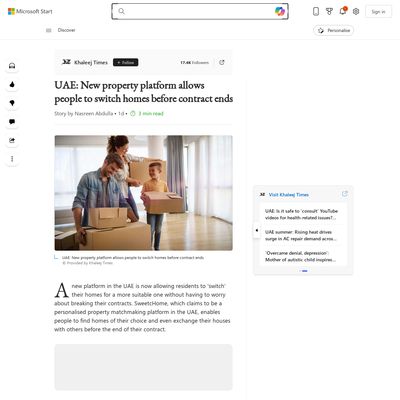Click the Personalise button
The height and width of the screenshot is (400, 400).
pos(334,30)
